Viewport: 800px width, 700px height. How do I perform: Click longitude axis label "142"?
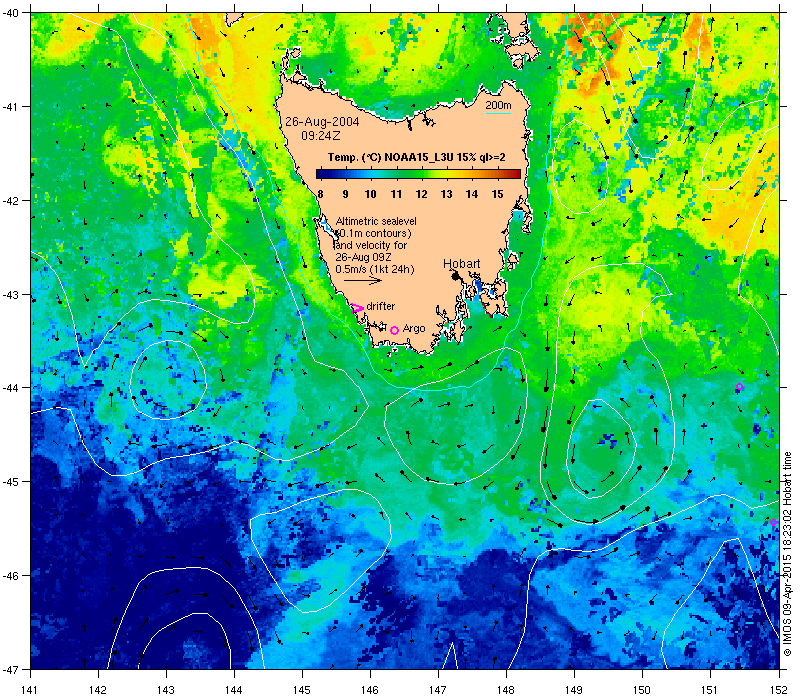pos(98,690)
